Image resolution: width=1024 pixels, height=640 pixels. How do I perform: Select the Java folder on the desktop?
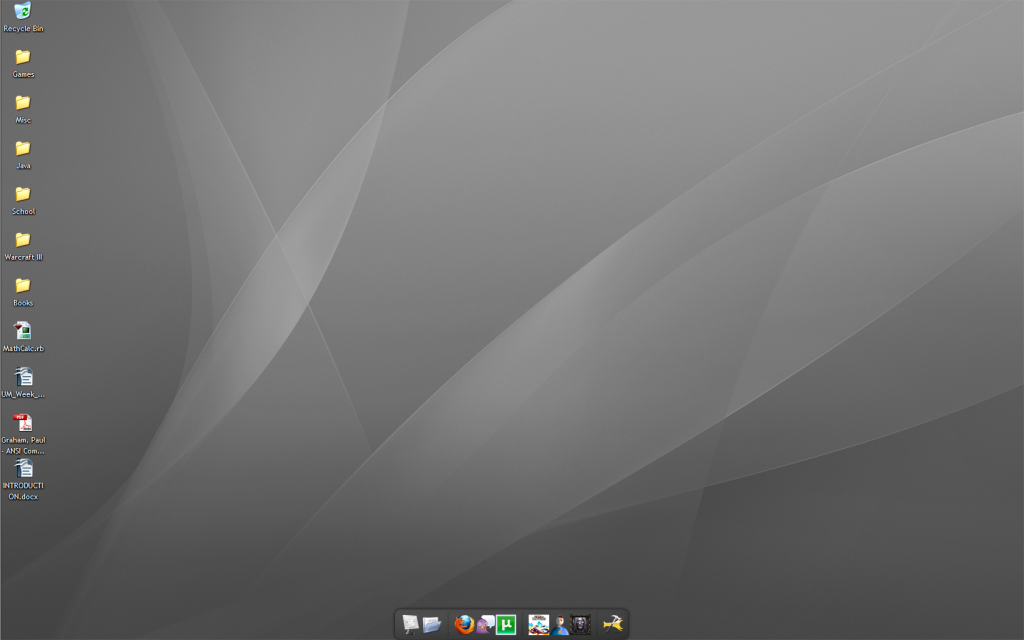[23, 155]
